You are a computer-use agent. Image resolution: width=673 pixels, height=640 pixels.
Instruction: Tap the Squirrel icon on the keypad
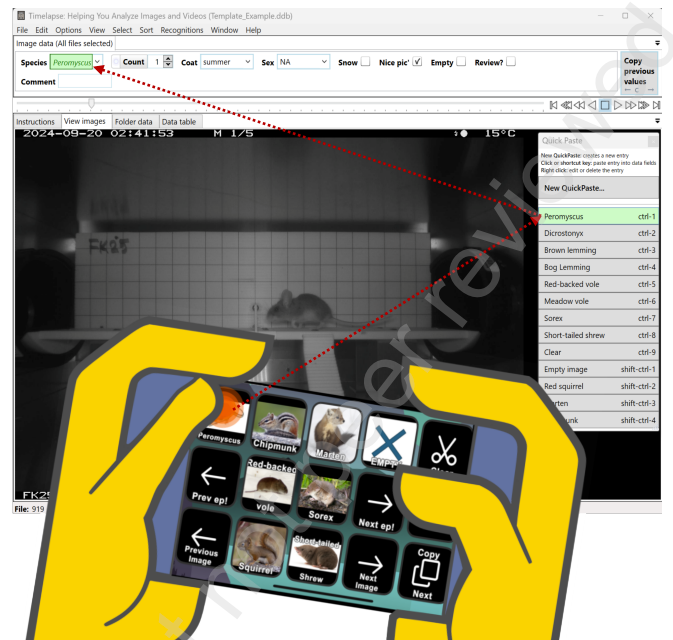(261, 548)
